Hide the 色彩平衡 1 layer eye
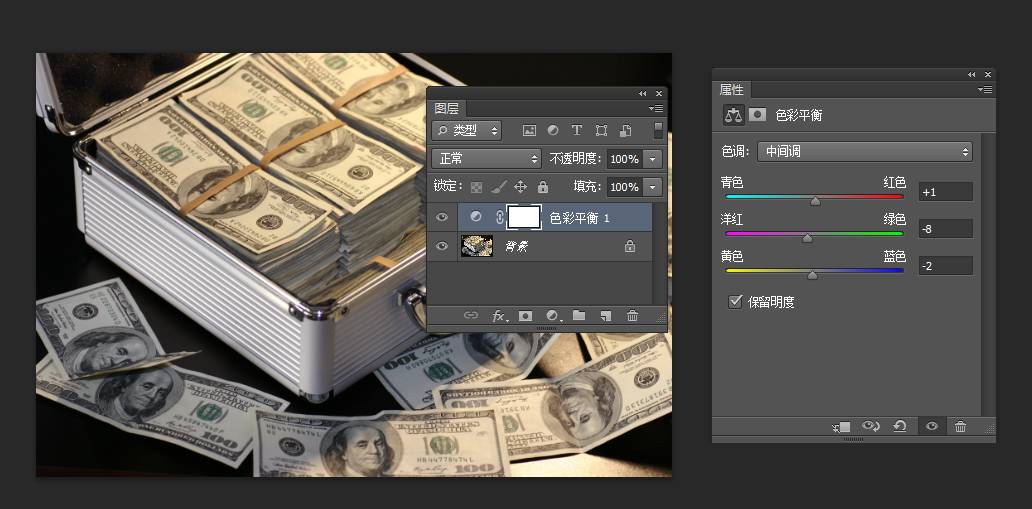 (442, 217)
